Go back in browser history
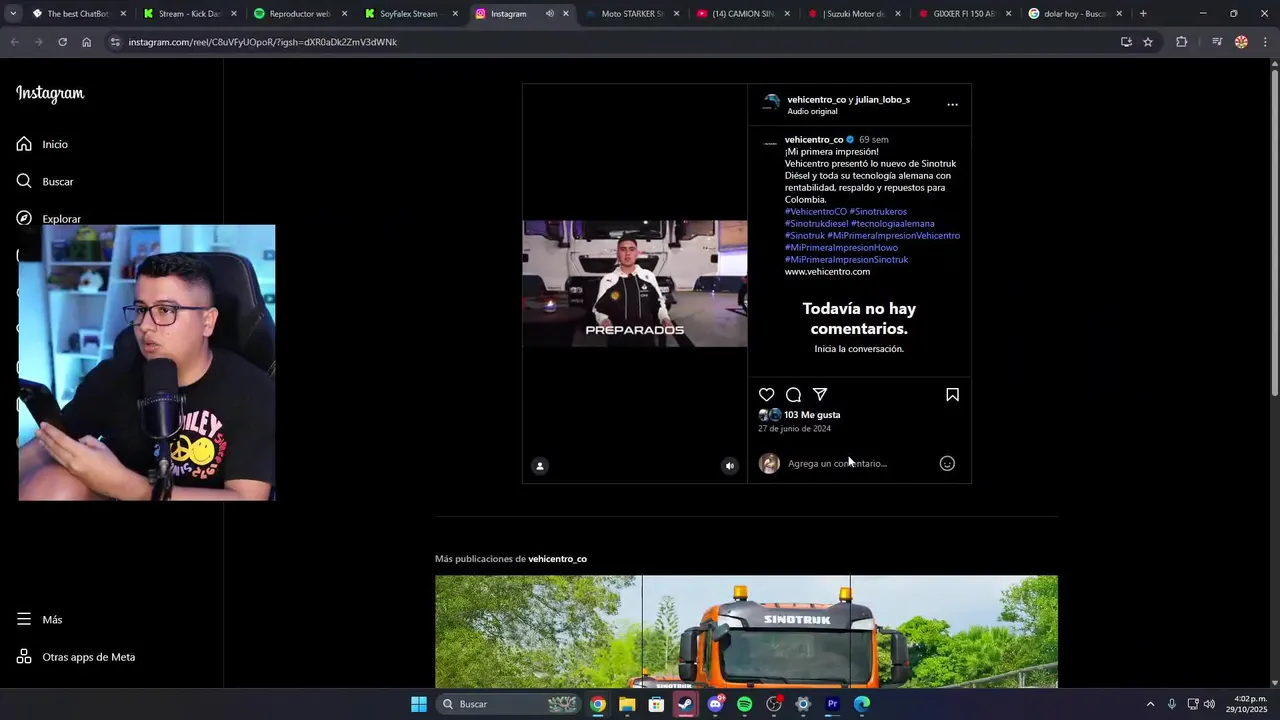Image resolution: width=1280 pixels, height=720 pixels. coord(14,42)
